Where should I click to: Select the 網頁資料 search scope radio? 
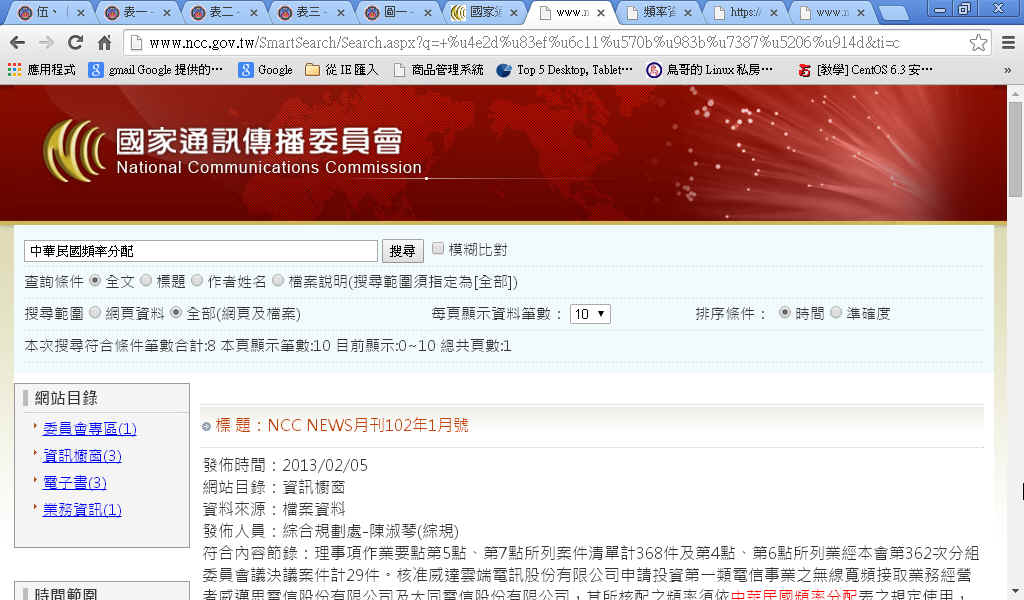pos(95,313)
